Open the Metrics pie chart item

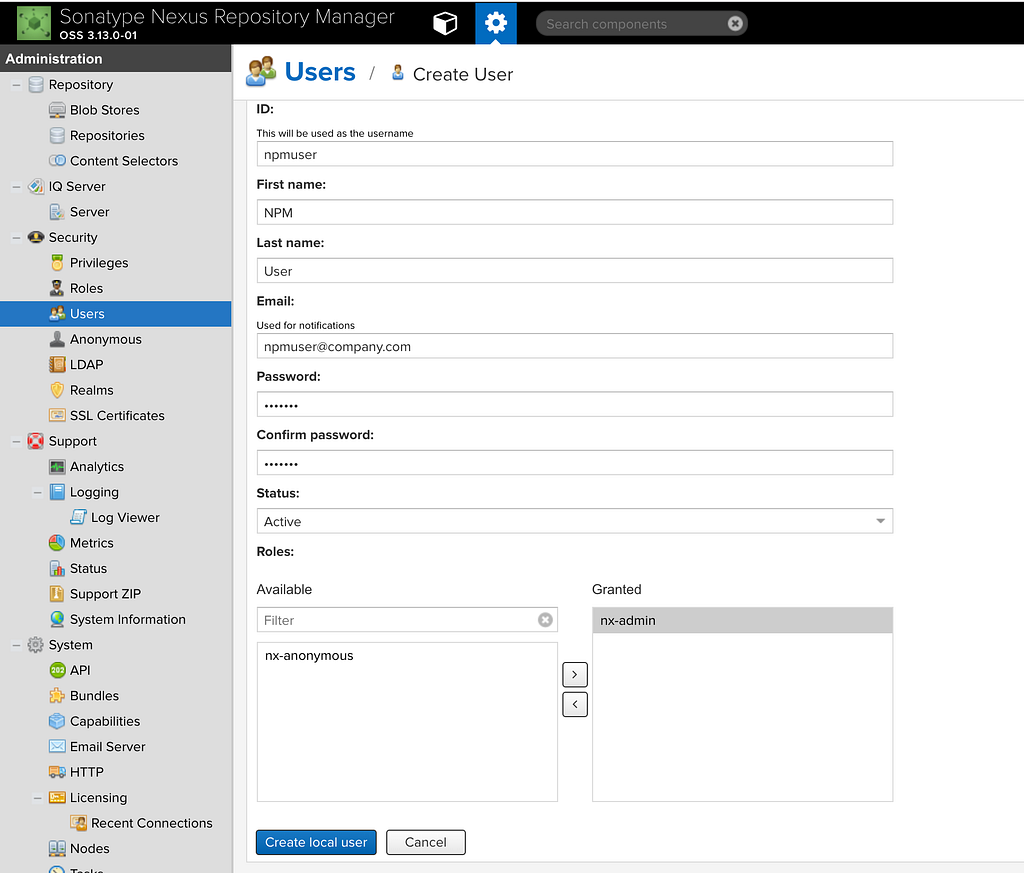pos(91,543)
